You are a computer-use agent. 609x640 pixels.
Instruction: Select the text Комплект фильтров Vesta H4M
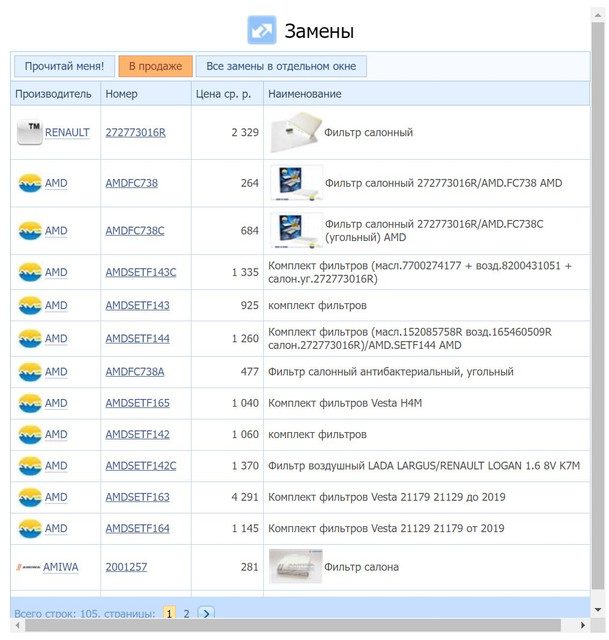pos(345,403)
